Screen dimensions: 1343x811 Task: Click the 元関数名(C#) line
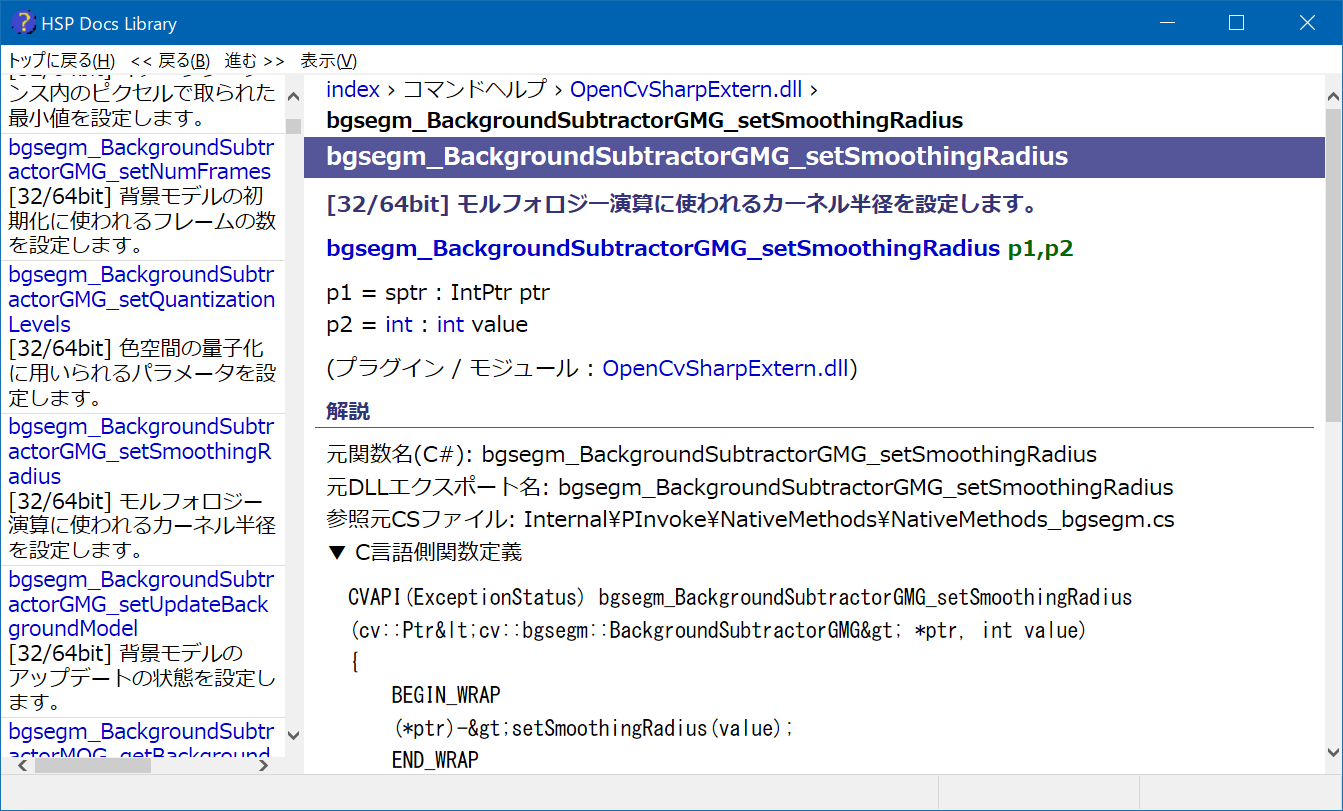[x=712, y=455]
